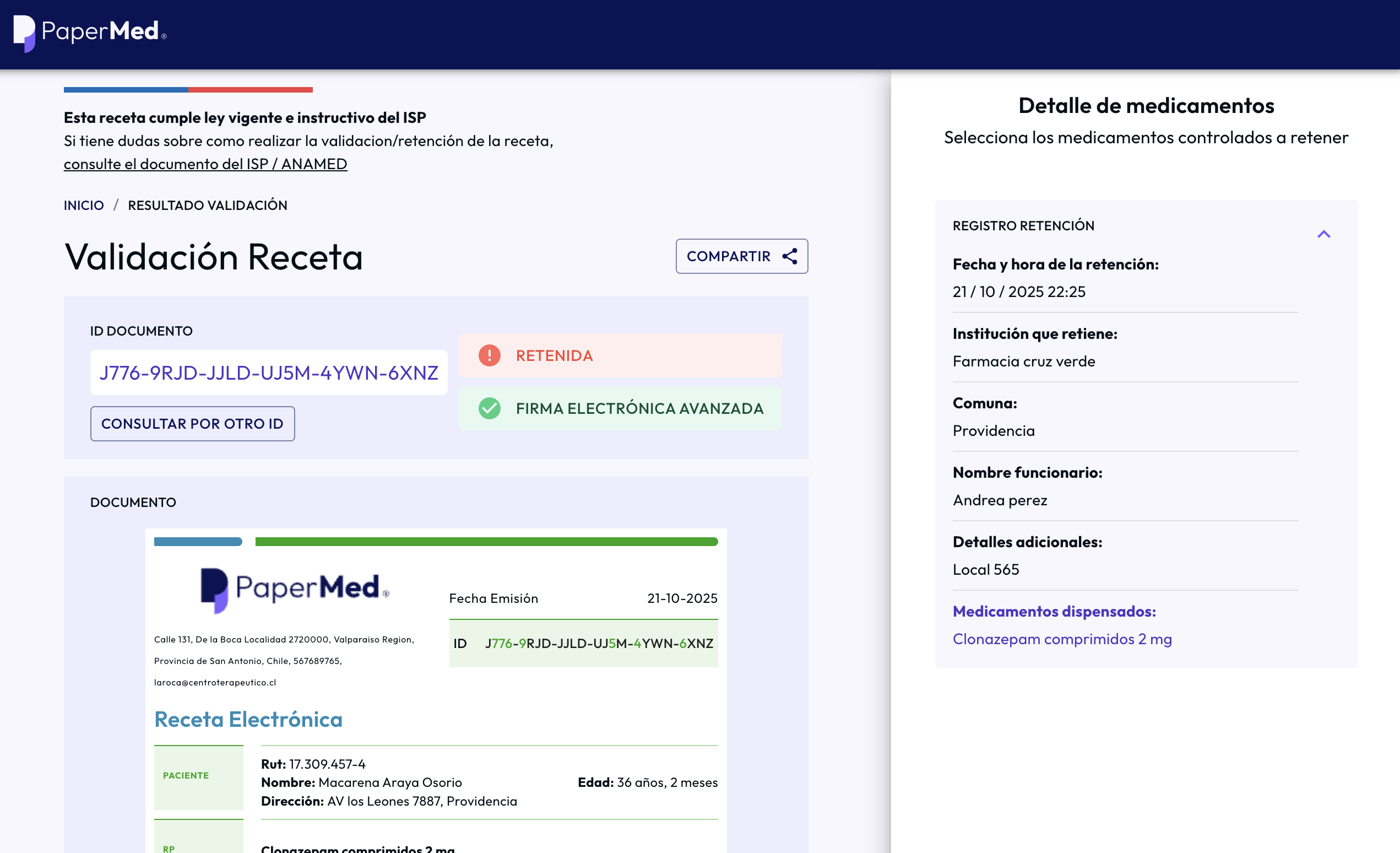Click Farmacia cruz verde institution value
Screen dimensions: 1400x853
[x=1024, y=361]
